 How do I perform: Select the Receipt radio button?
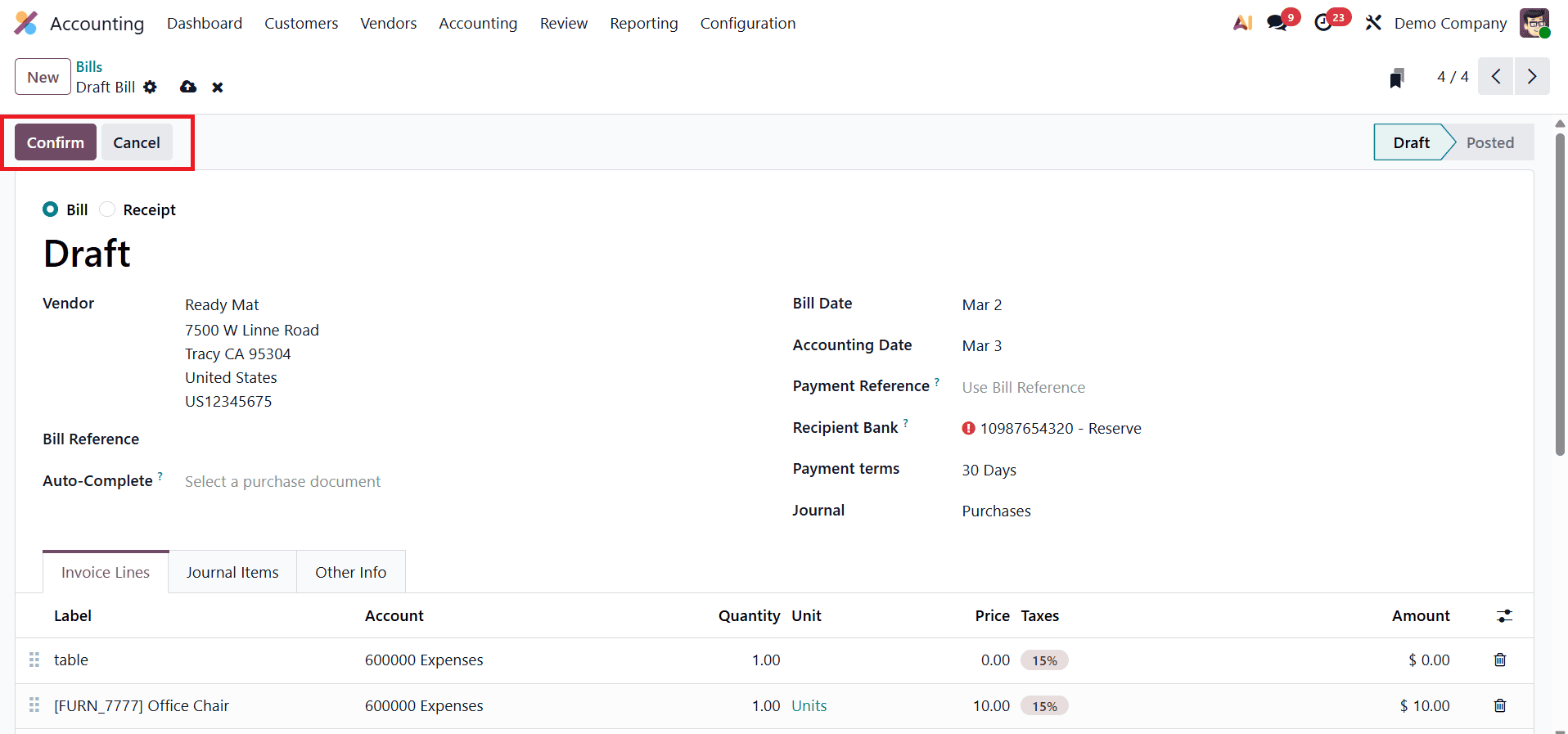tap(107, 209)
